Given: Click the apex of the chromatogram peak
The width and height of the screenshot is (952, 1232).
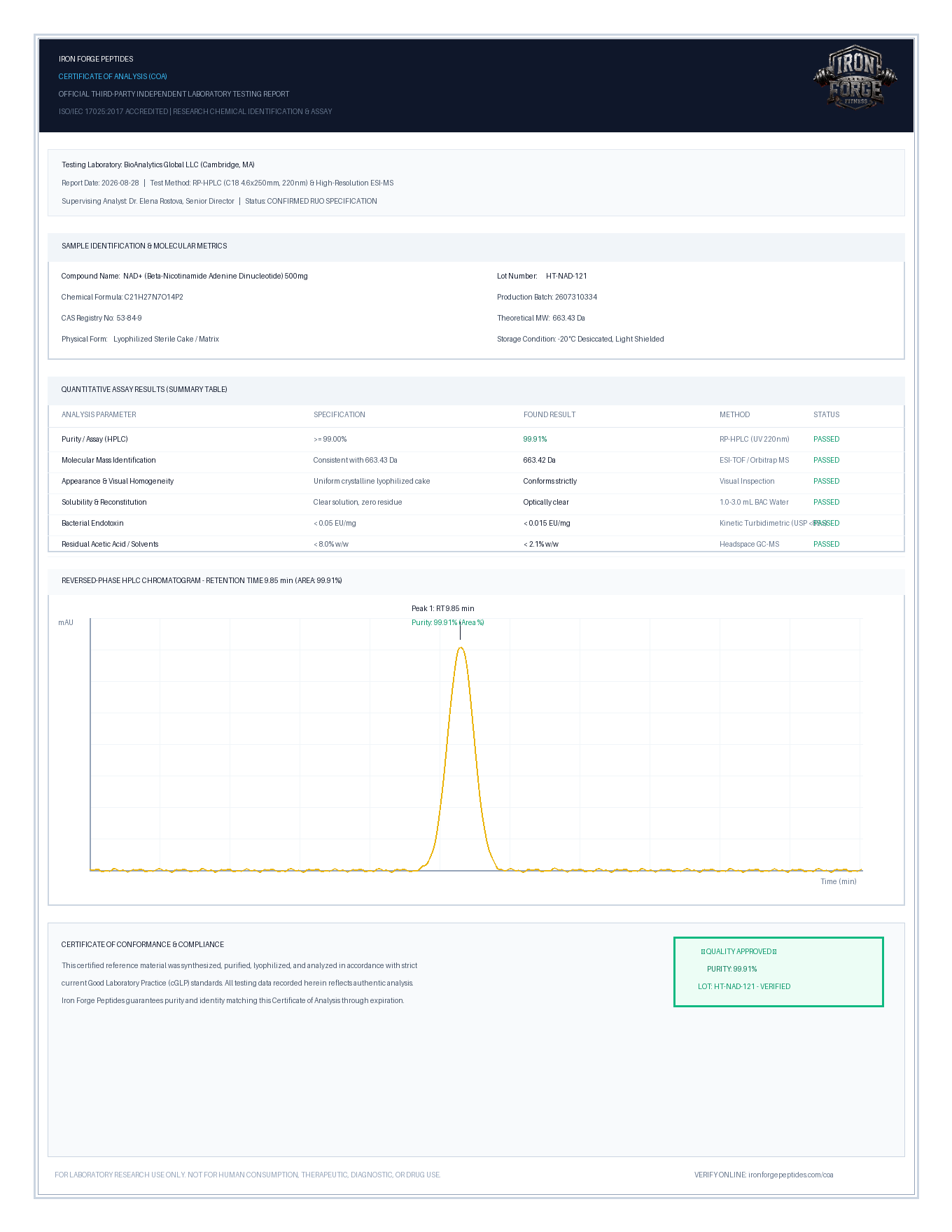Looking at the screenshot, I should 461,647.
